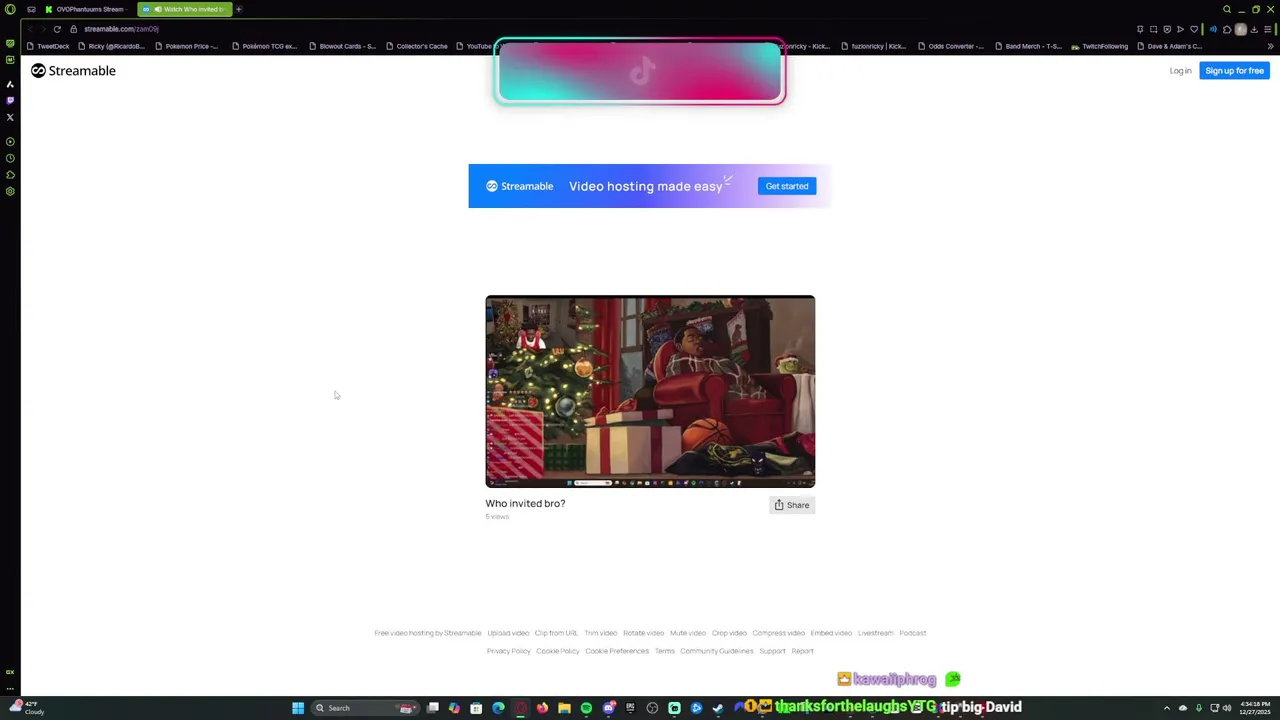Click the Sign up for free button
Screen dimensions: 1280x720
[x=1234, y=71]
